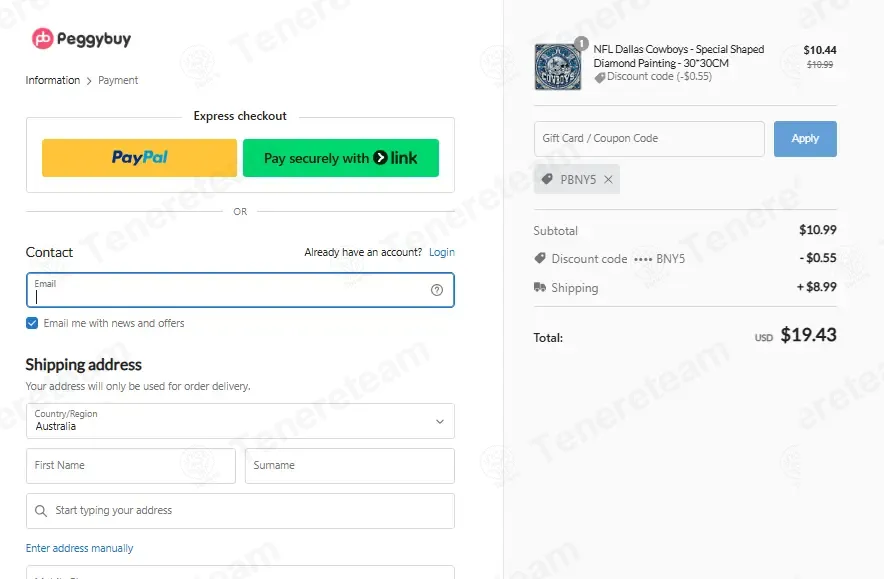Click the struck-through $10.99 price
884x579 pixels.
820,65
